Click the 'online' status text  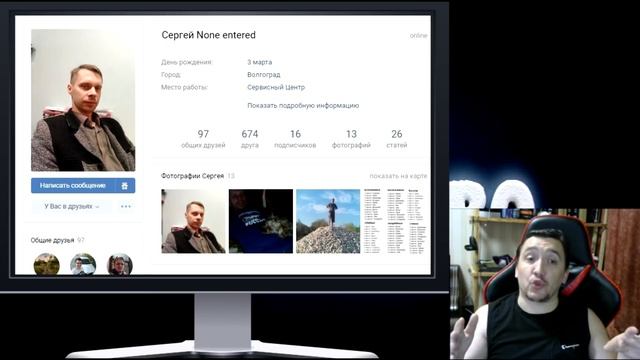pos(418,36)
